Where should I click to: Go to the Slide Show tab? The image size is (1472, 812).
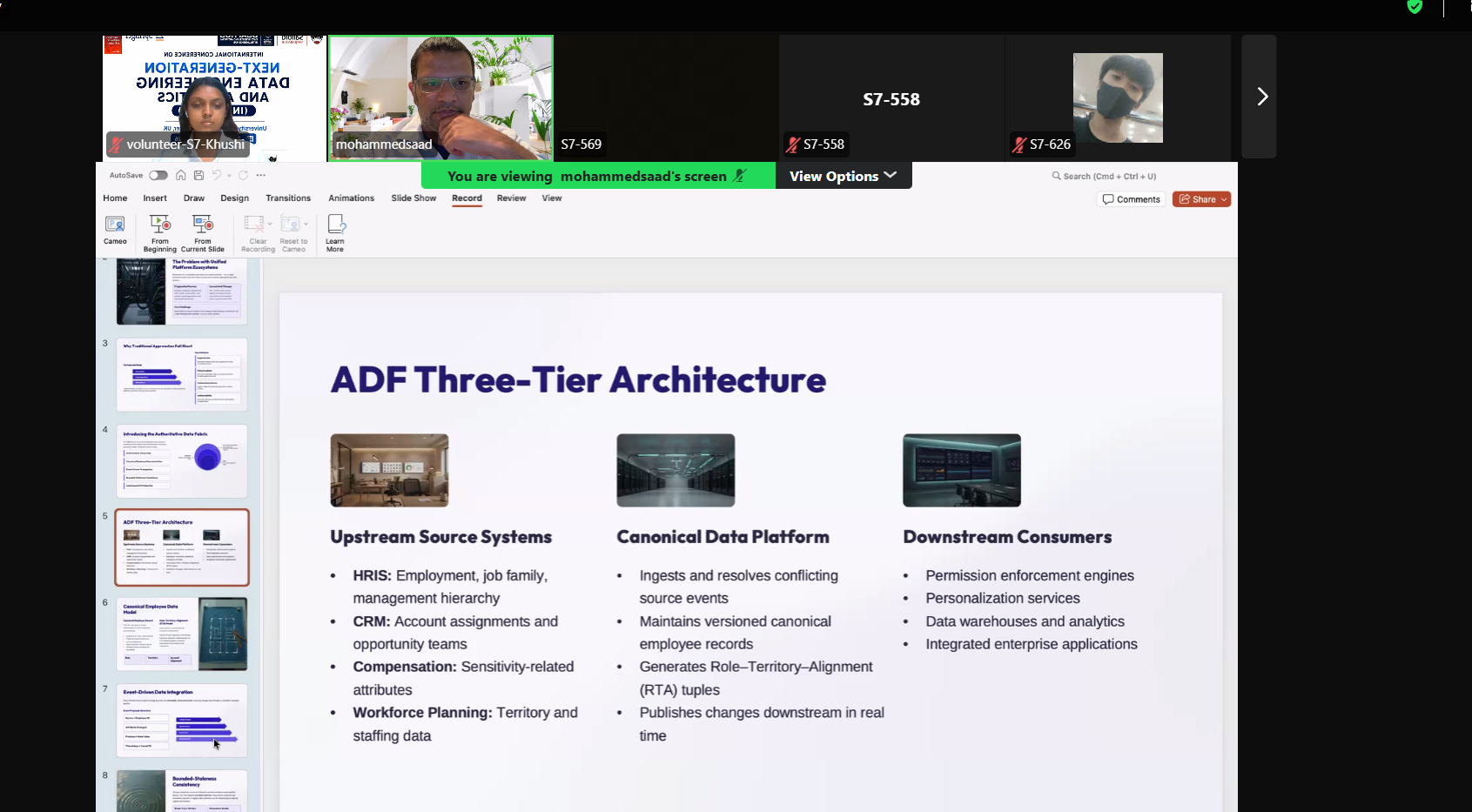coord(413,198)
